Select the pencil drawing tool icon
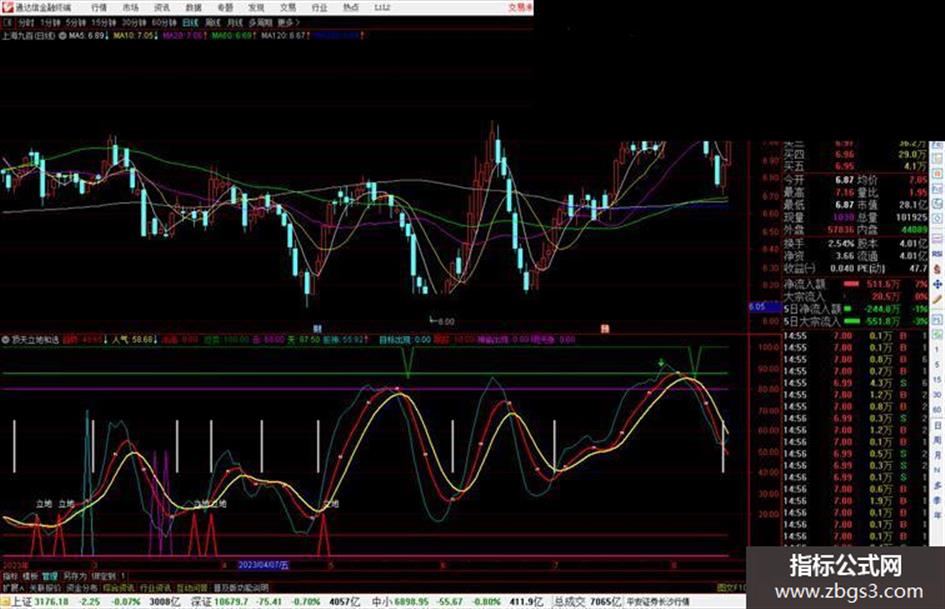 click(937, 299)
